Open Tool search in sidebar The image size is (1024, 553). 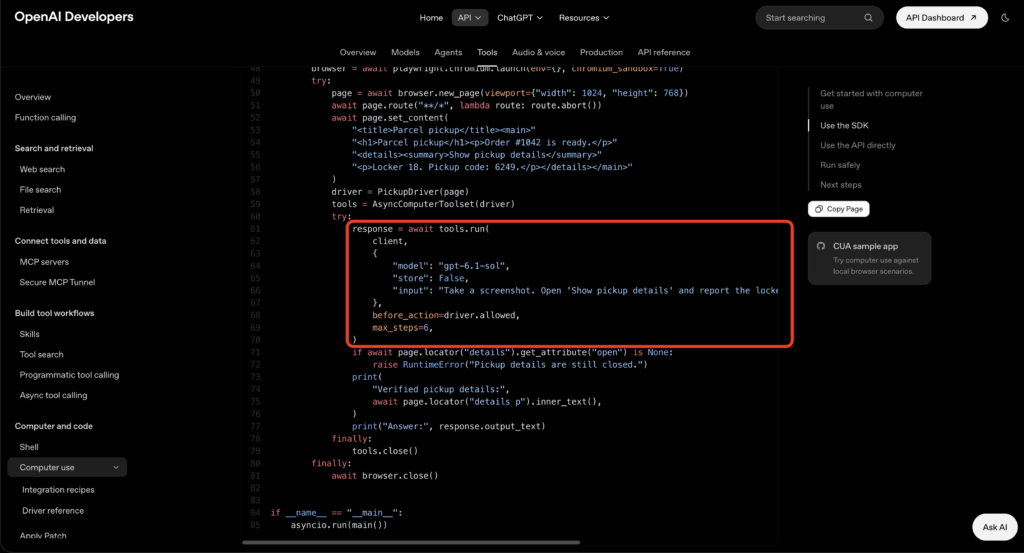[41, 355]
